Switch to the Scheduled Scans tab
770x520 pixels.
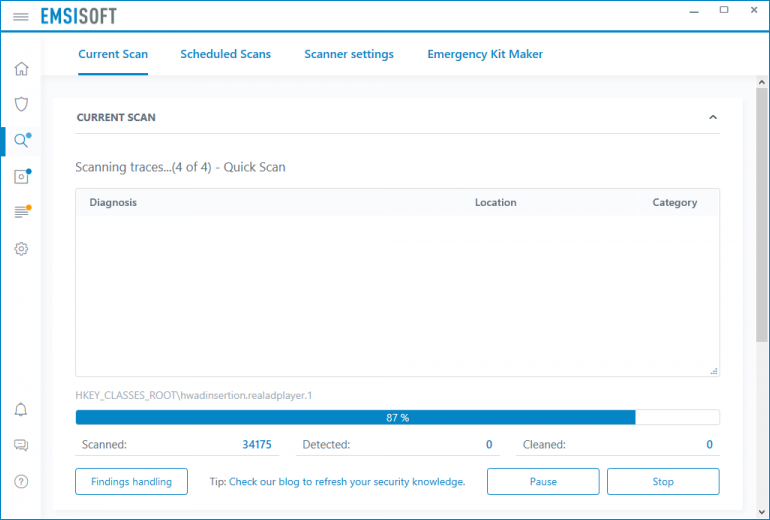tap(225, 54)
